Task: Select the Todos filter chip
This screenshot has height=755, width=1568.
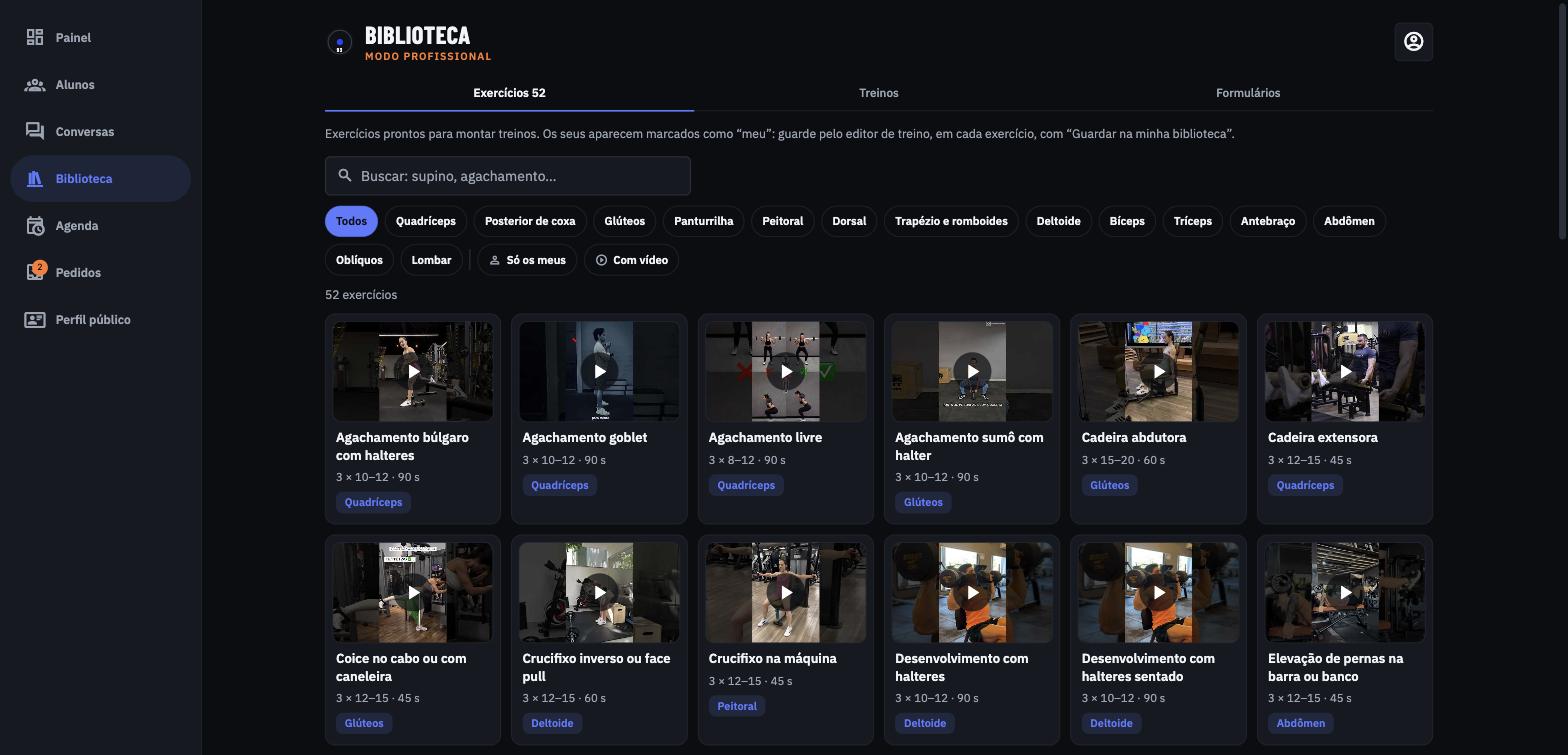Action: coord(351,221)
